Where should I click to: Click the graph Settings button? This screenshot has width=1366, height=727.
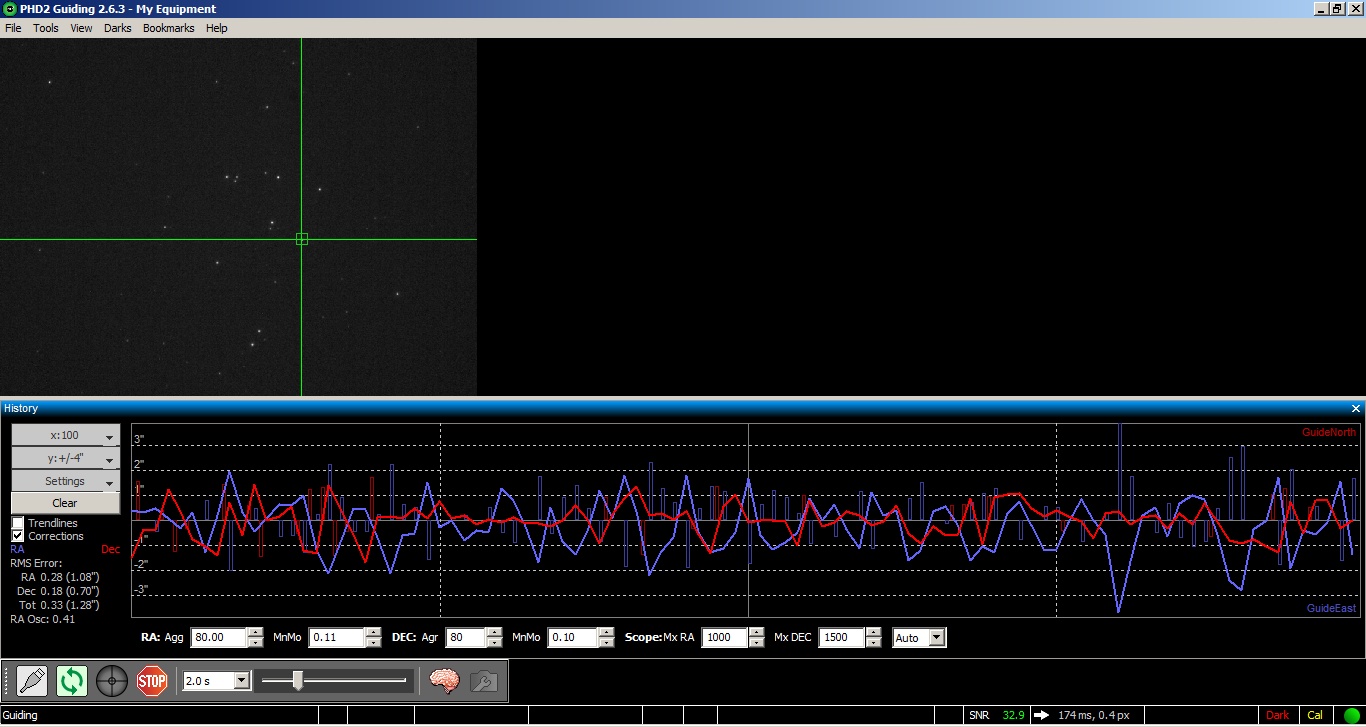tap(65, 481)
